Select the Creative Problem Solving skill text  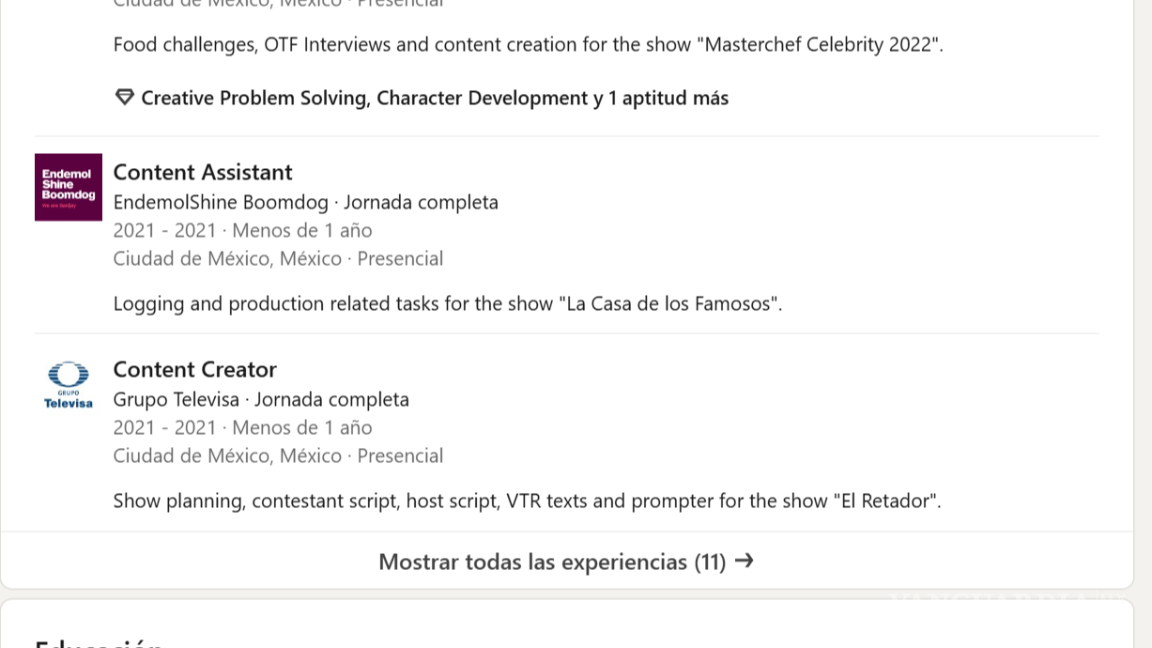tap(255, 97)
